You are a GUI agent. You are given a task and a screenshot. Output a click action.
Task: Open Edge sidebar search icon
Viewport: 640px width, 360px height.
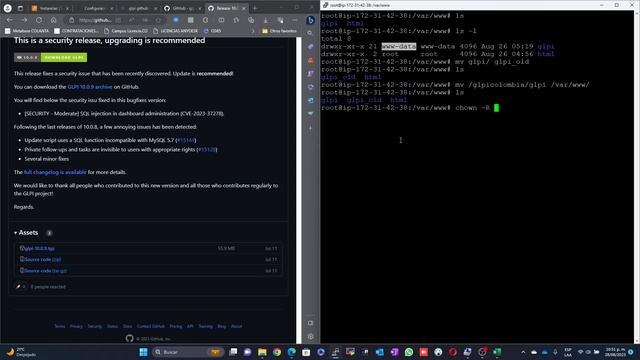310,33
